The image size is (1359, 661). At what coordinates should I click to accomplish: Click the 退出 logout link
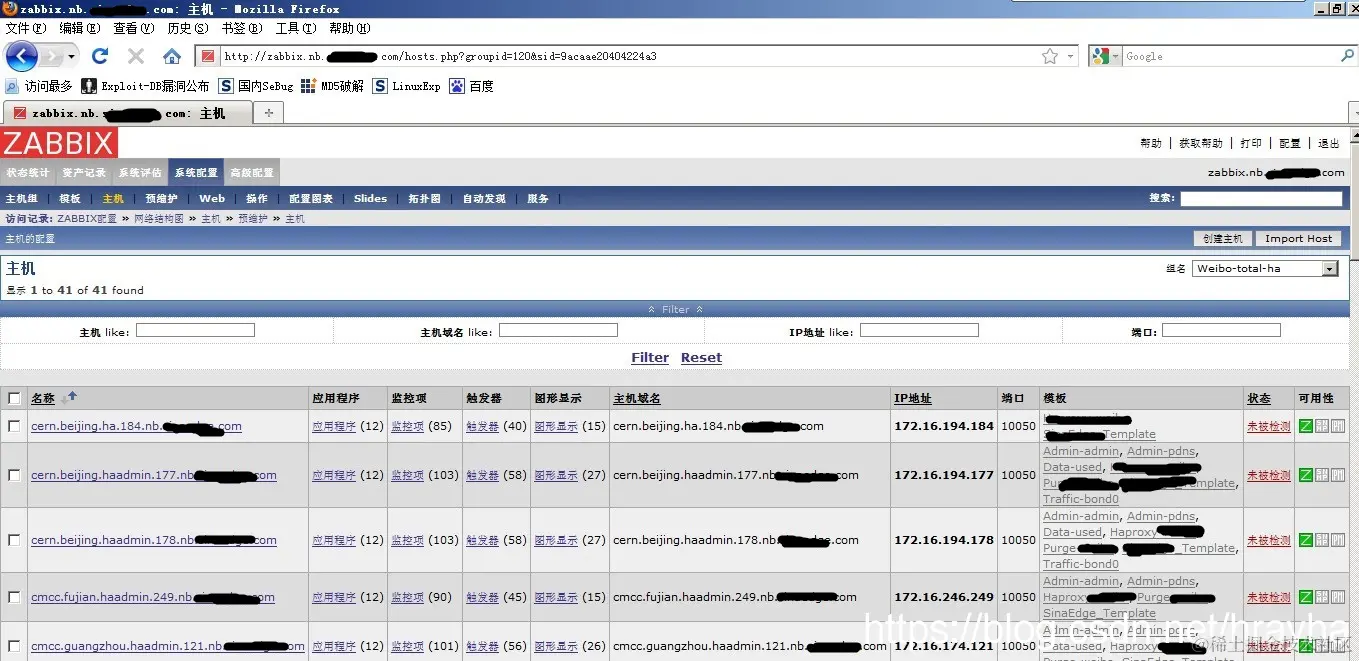click(x=1328, y=143)
